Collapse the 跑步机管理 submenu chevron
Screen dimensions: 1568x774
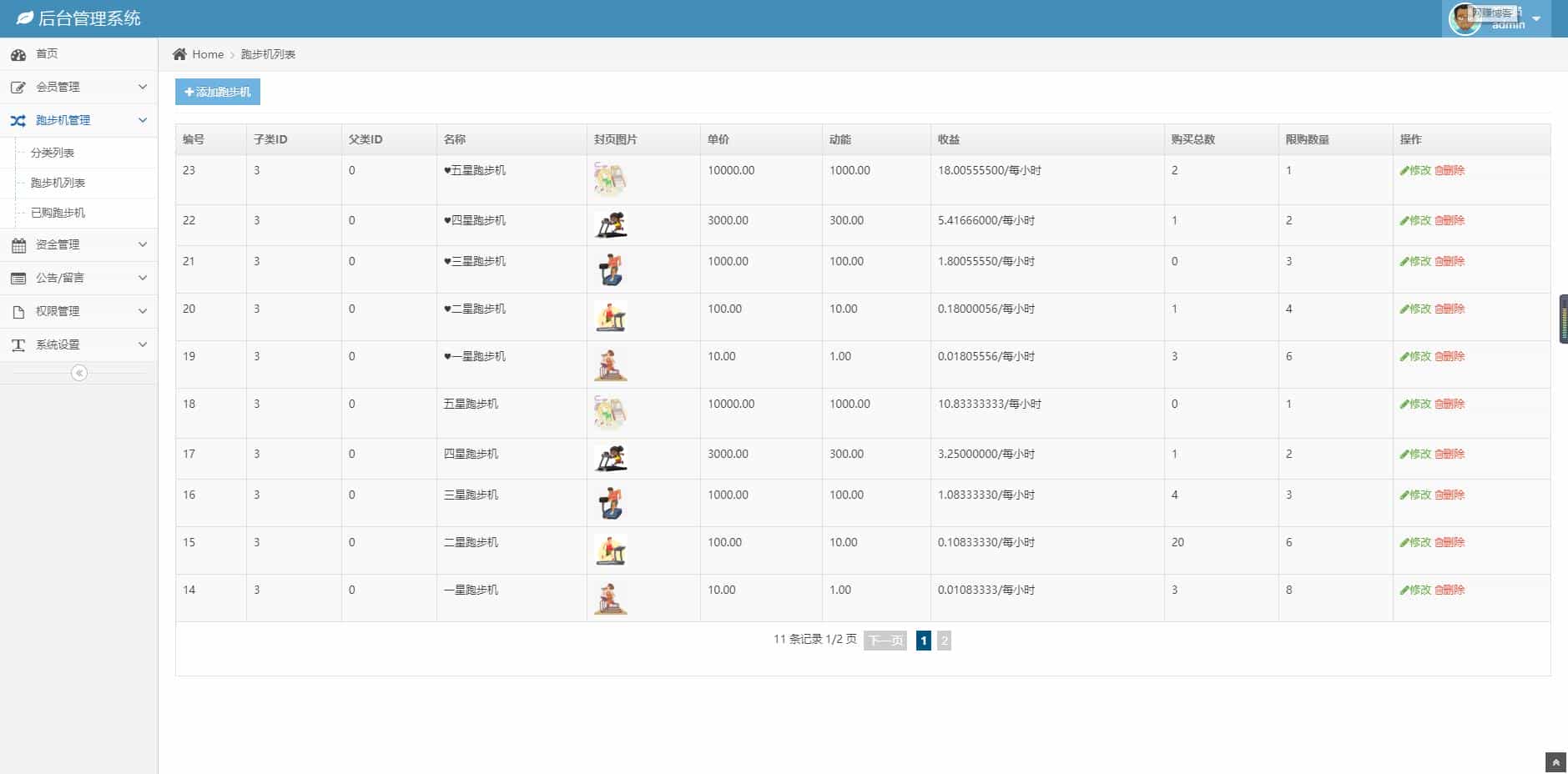[143, 119]
